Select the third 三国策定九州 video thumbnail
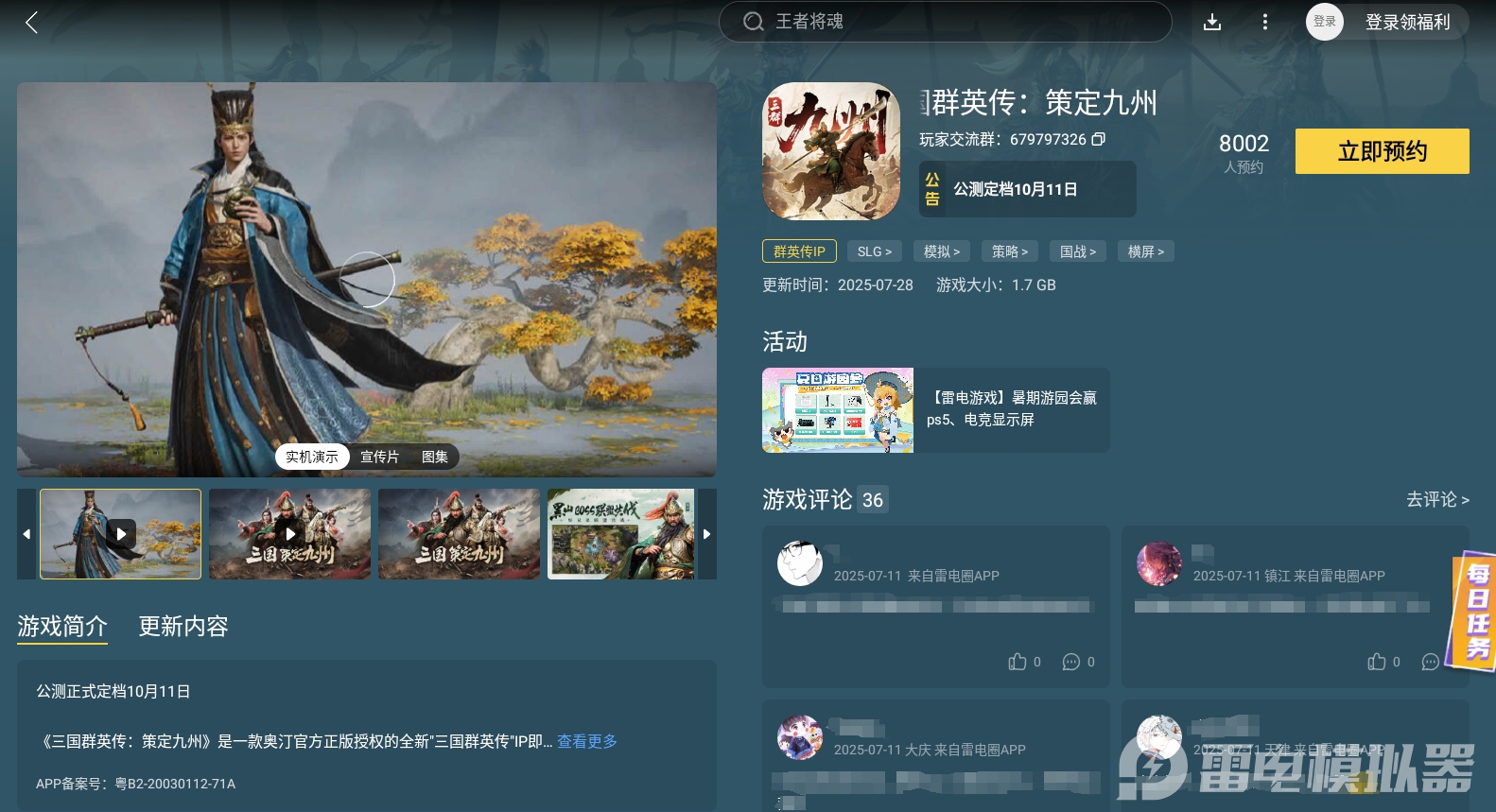Screen dimensions: 1496x812 pyautogui.click(x=460, y=534)
